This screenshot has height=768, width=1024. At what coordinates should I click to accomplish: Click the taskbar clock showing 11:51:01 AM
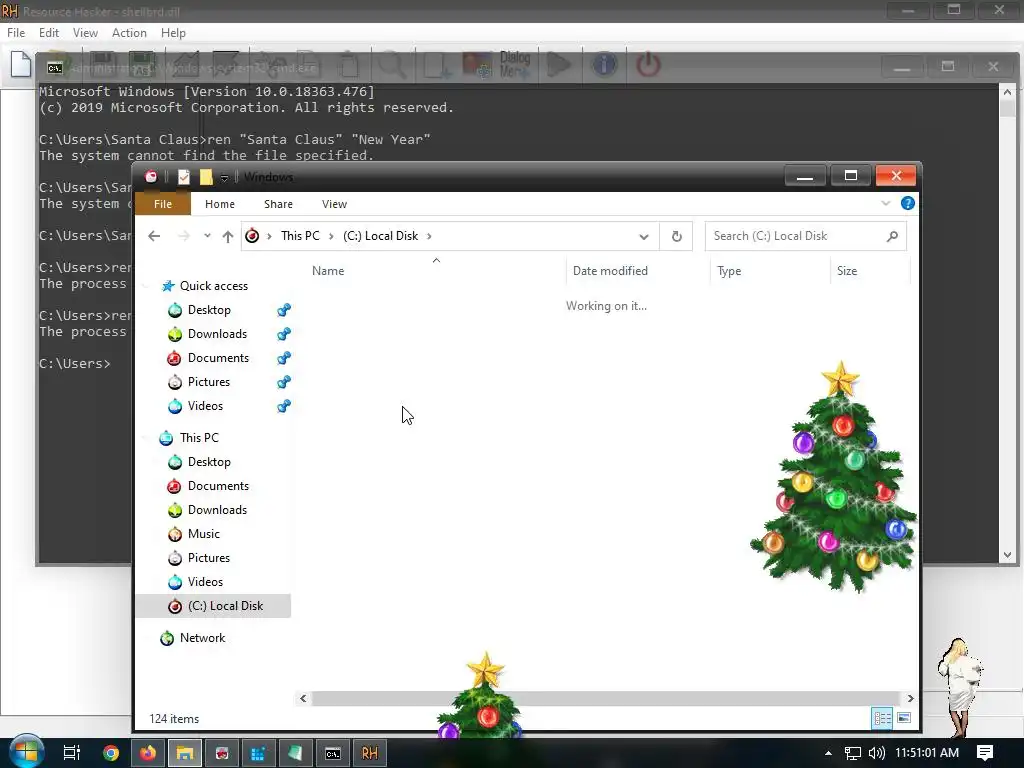point(927,753)
